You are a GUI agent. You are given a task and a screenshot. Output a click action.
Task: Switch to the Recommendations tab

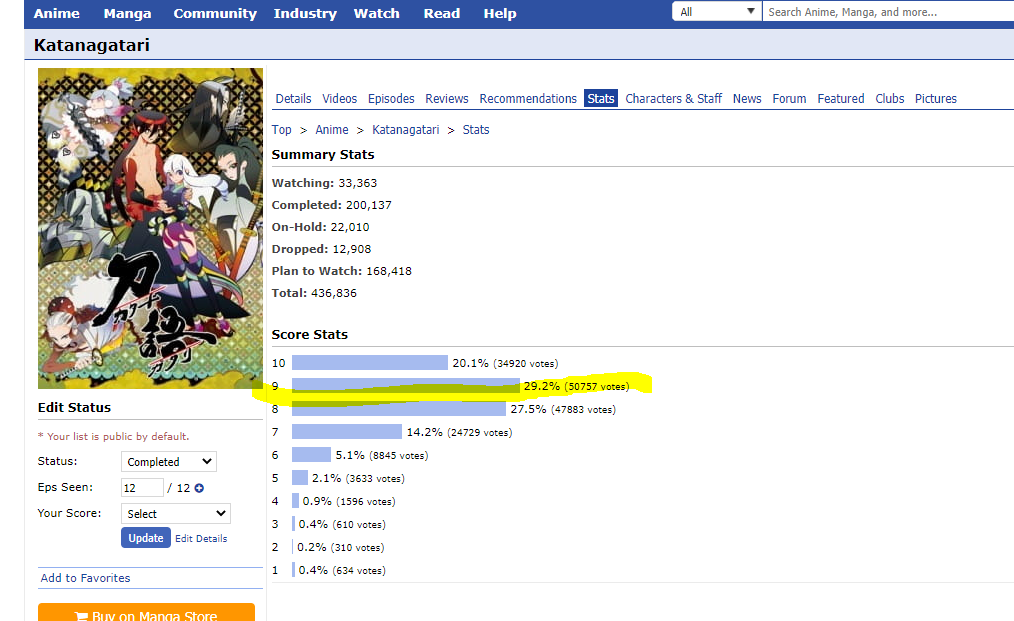[x=528, y=98]
